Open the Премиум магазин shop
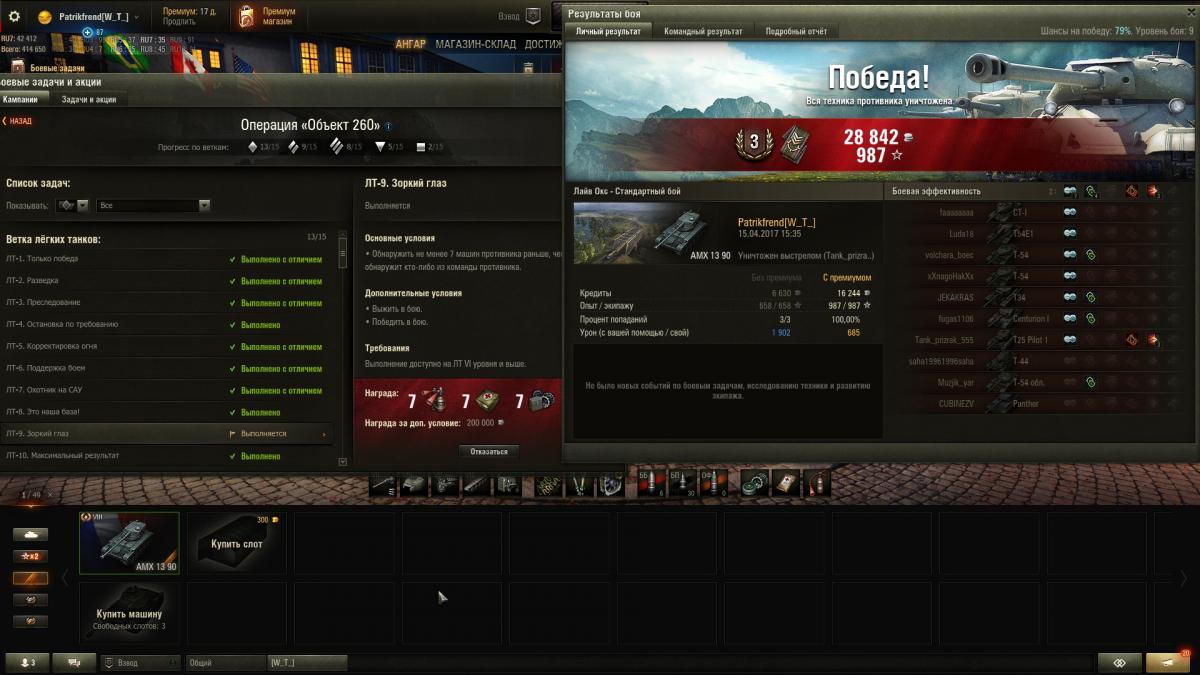 pos(267,16)
